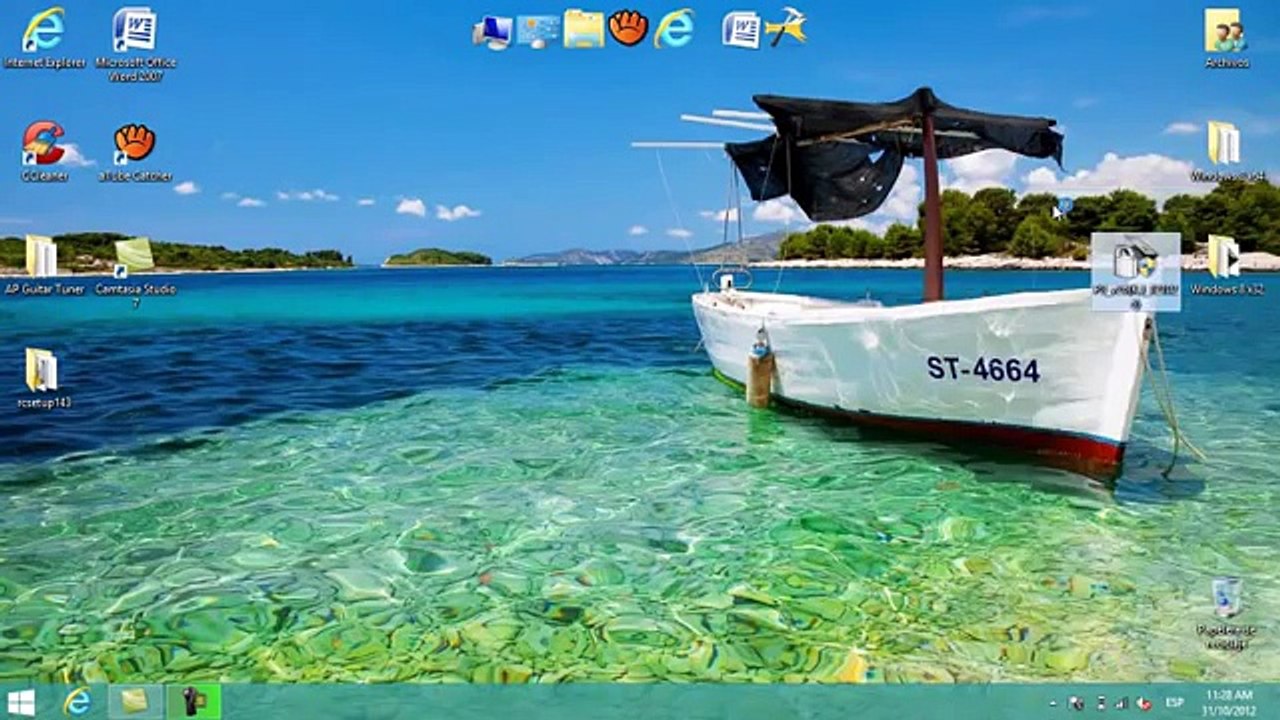The image size is (1280, 720).
Task: Select the rcsetup143 folder icon
Action: (x=44, y=378)
